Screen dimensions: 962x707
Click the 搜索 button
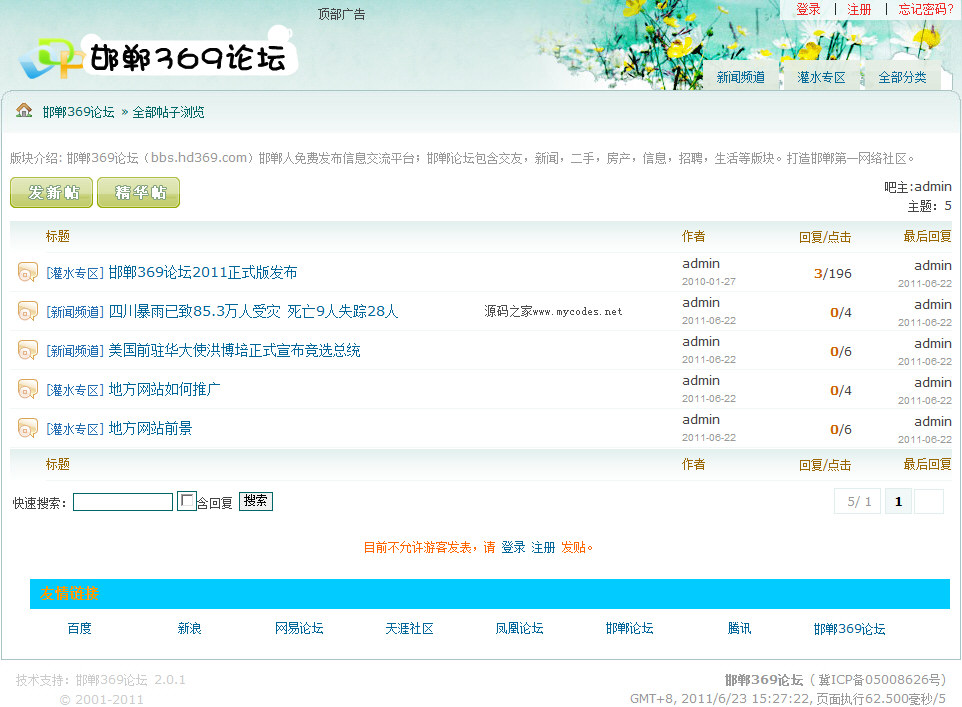[x=255, y=501]
